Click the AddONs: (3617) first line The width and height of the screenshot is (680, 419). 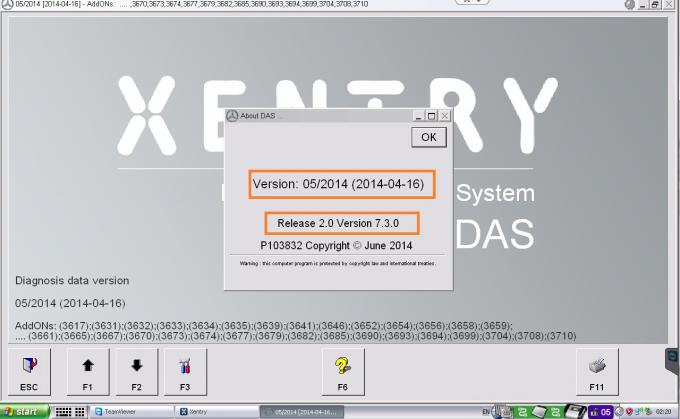tap(264, 326)
